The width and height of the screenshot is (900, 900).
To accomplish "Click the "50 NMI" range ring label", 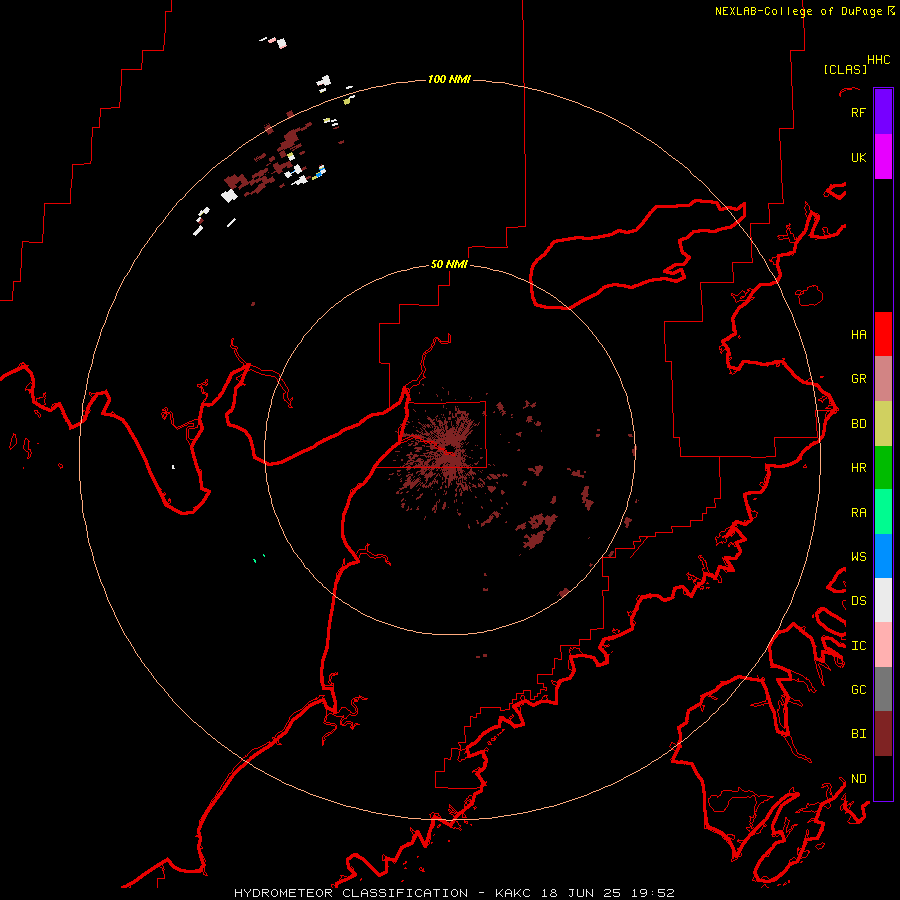I will 449,264.
